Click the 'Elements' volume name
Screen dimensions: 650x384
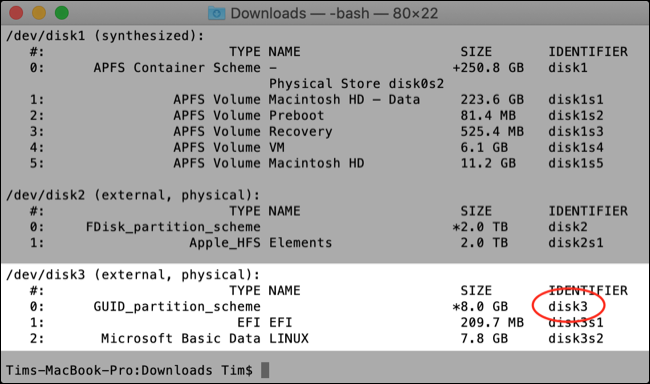pyautogui.click(x=301, y=243)
